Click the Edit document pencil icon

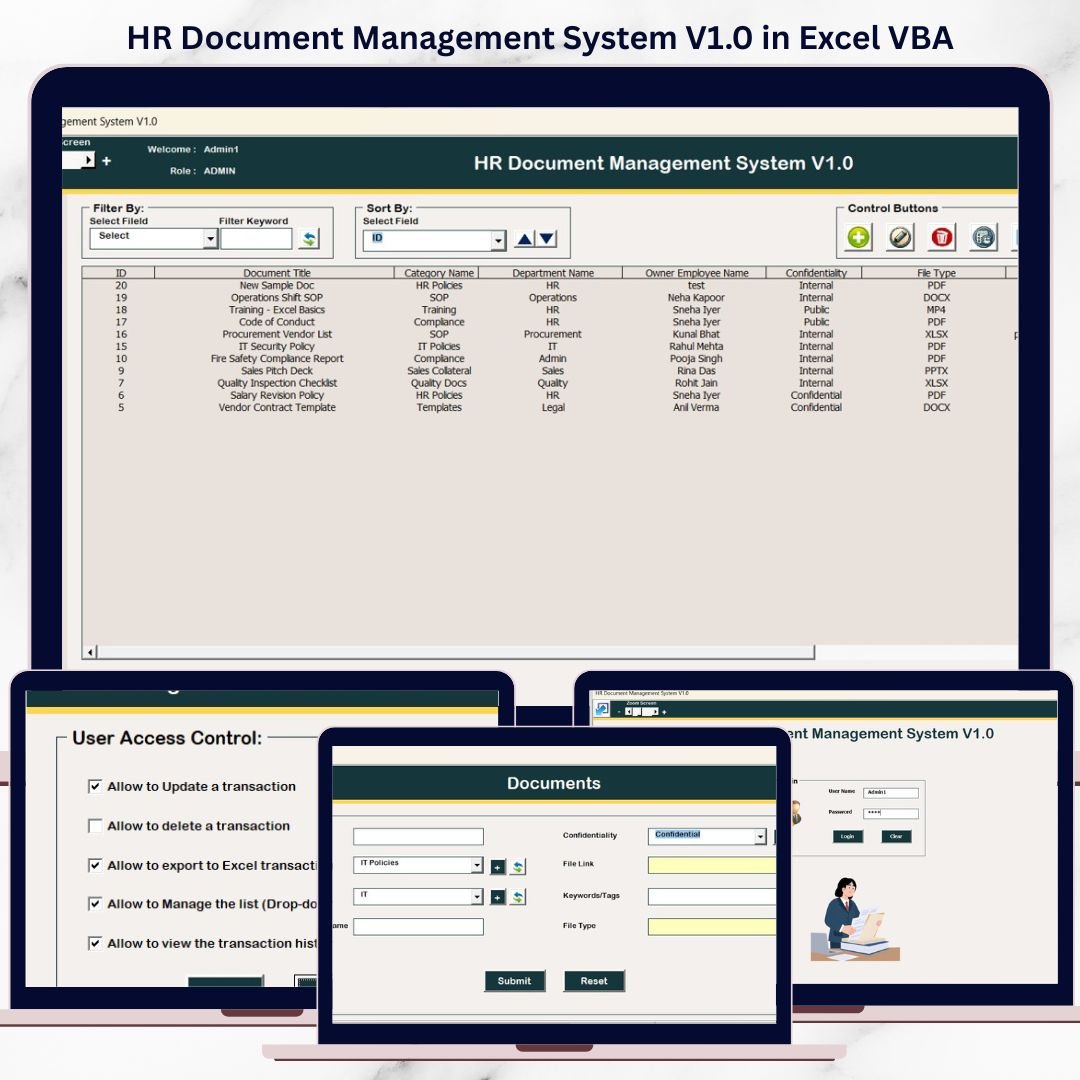(901, 237)
